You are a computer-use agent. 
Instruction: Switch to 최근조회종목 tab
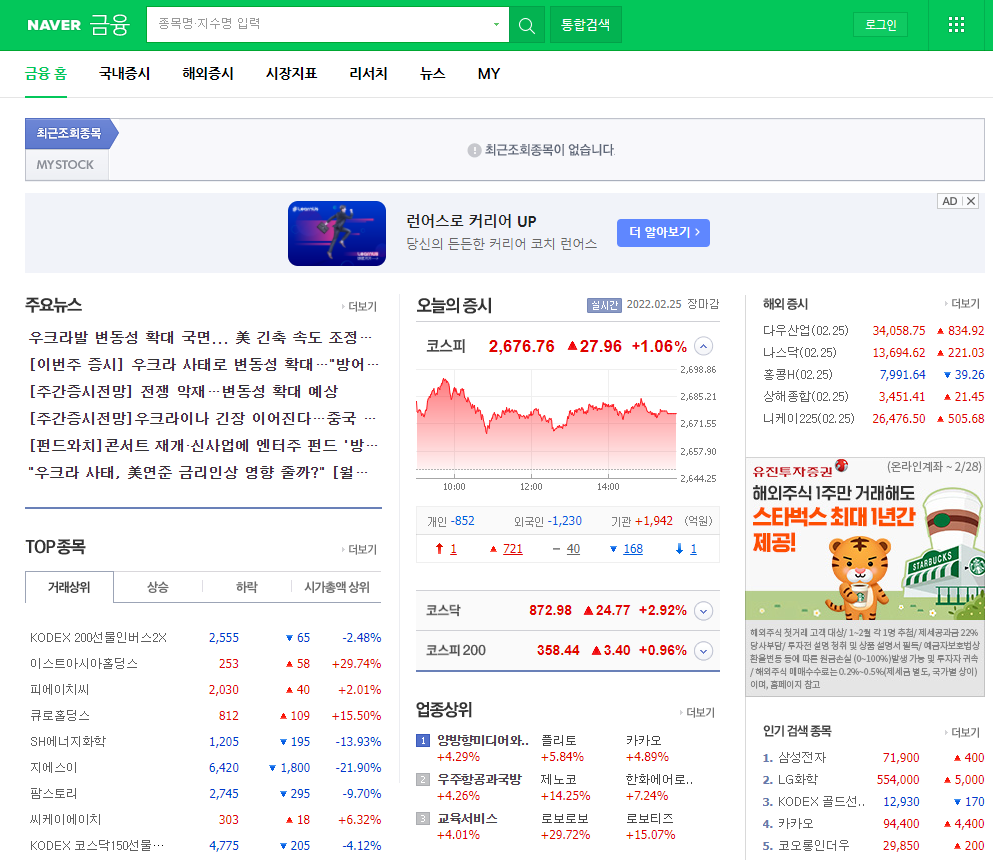(69, 134)
